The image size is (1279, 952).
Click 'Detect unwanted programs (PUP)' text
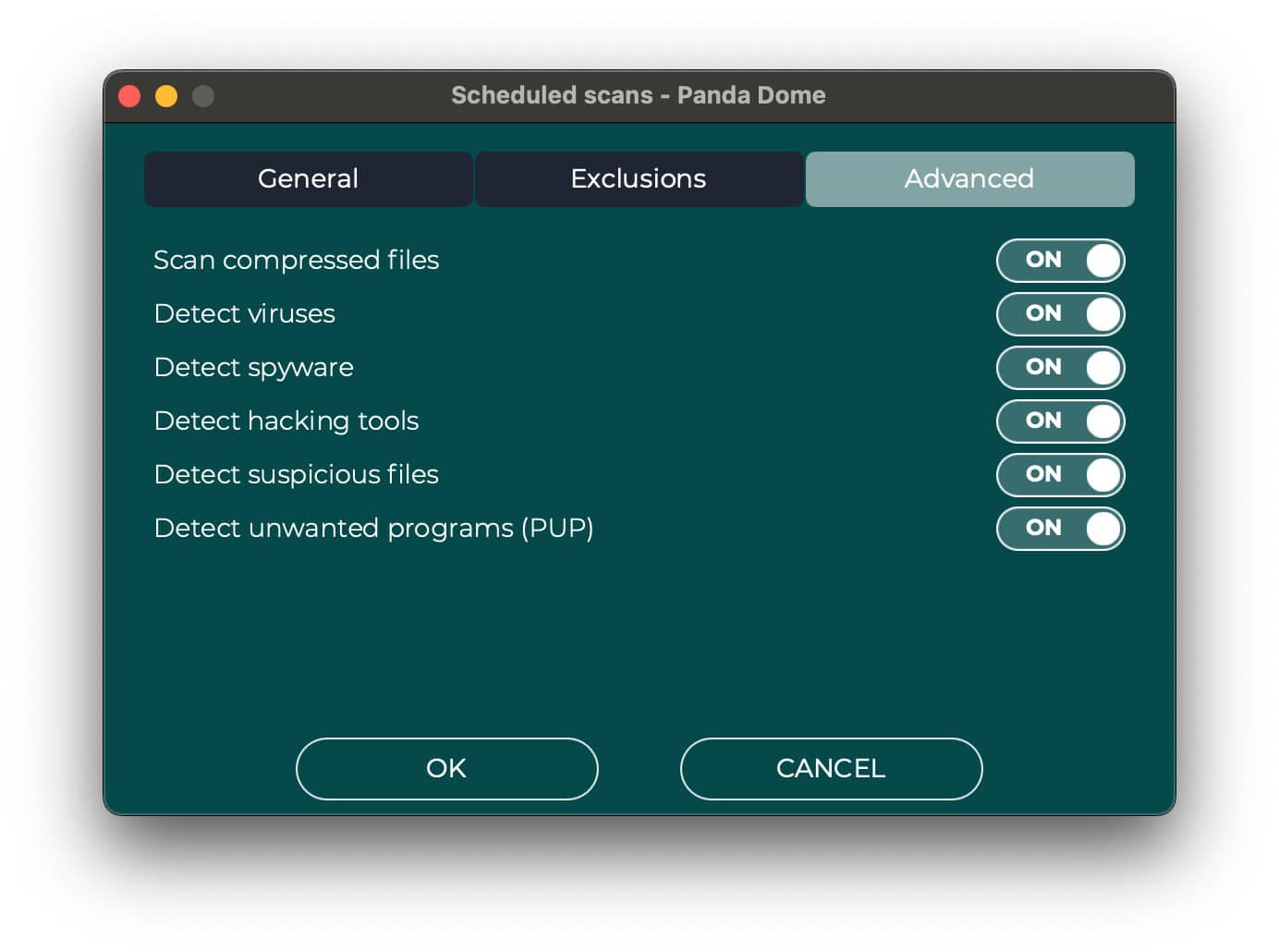click(x=374, y=529)
